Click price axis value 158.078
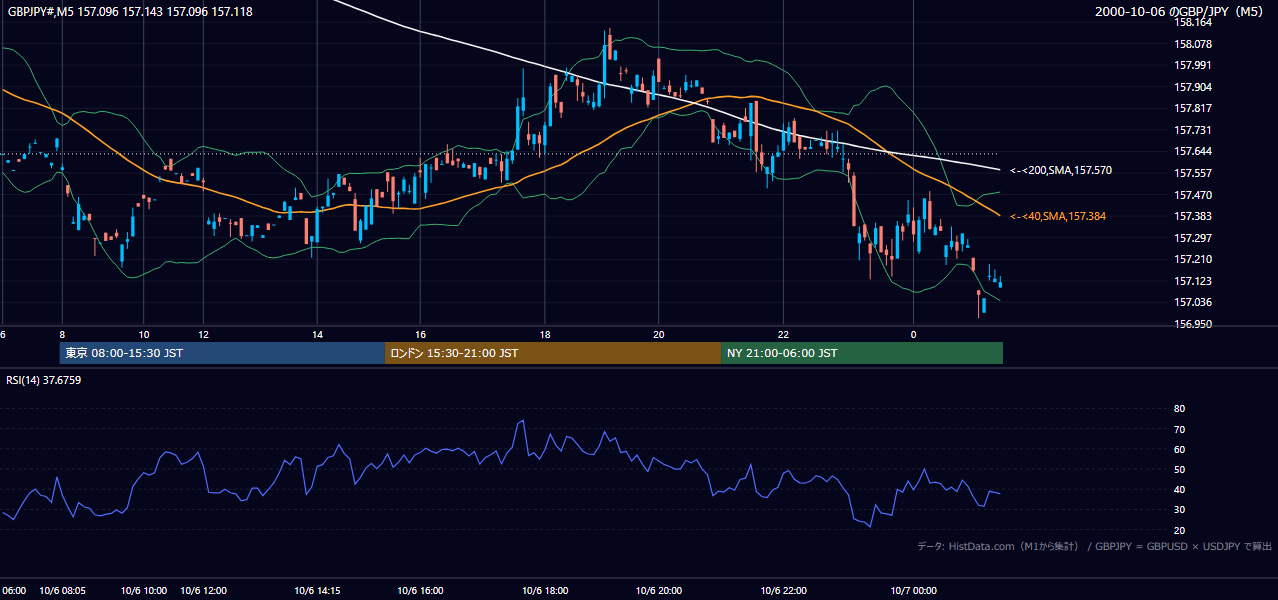The width and height of the screenshot is (1278, 600). 1192,44
